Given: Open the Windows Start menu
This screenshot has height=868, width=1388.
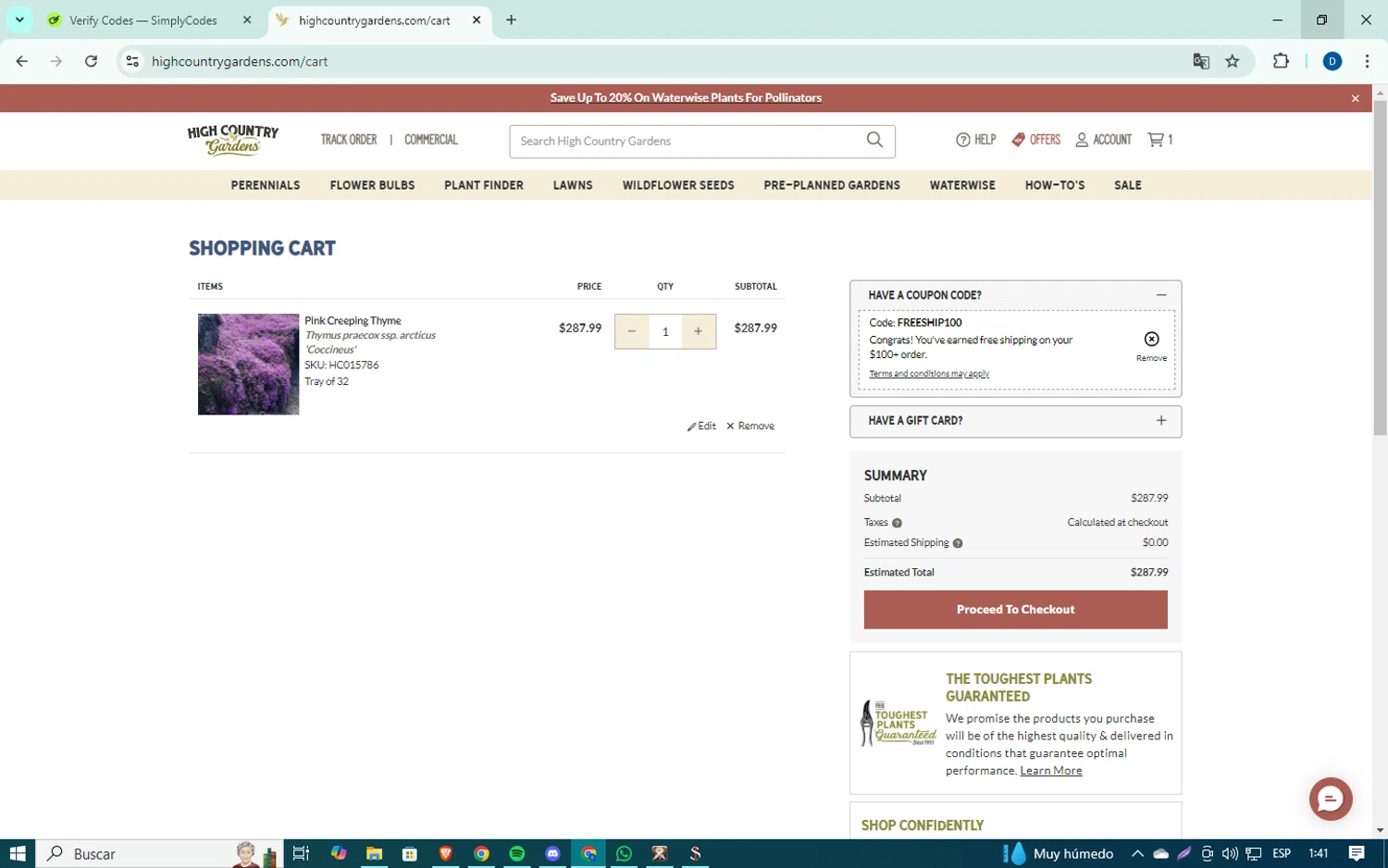Looking at the screenshot, I should click(x=18, y=853).
